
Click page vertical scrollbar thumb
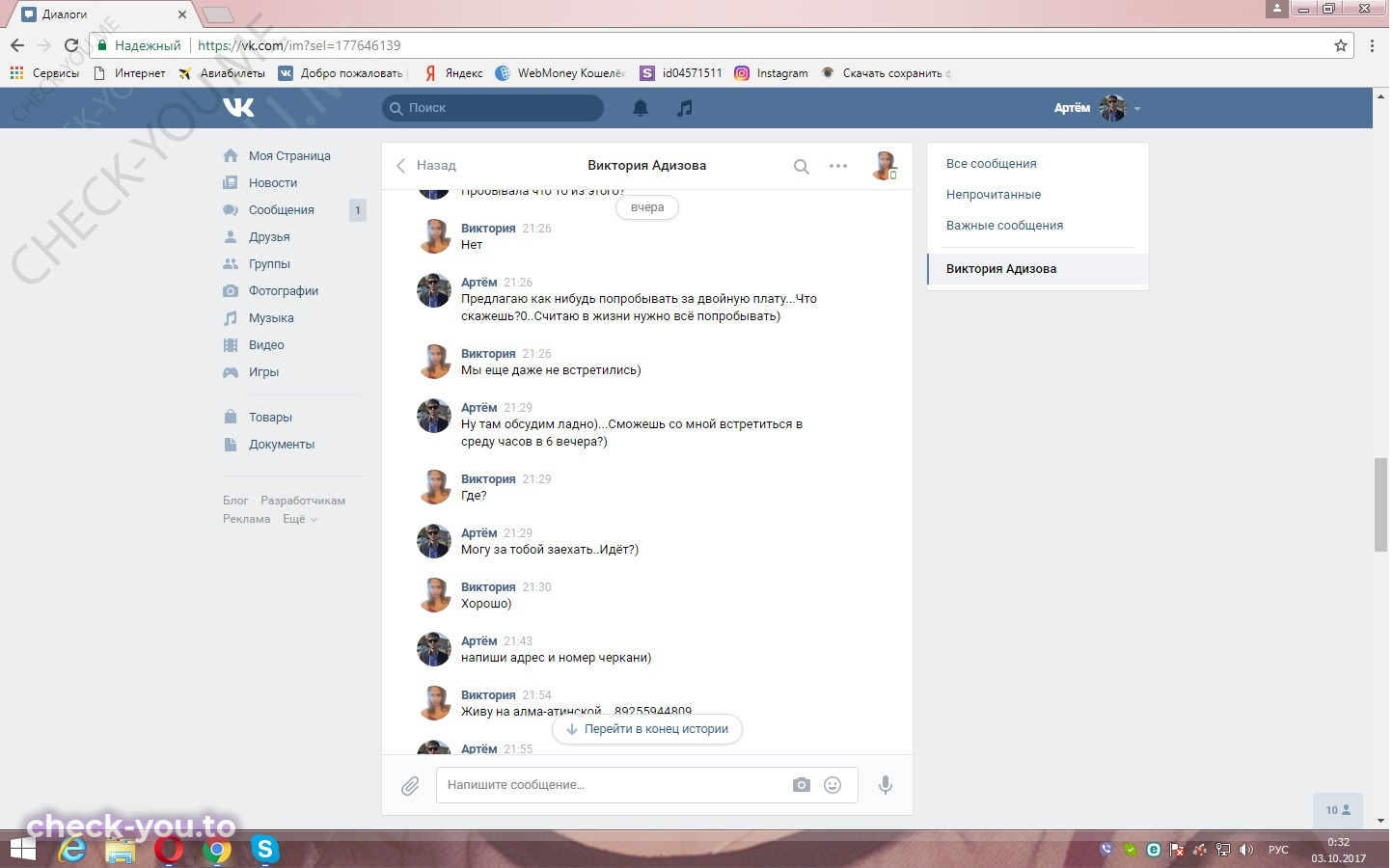(1380, 504)
